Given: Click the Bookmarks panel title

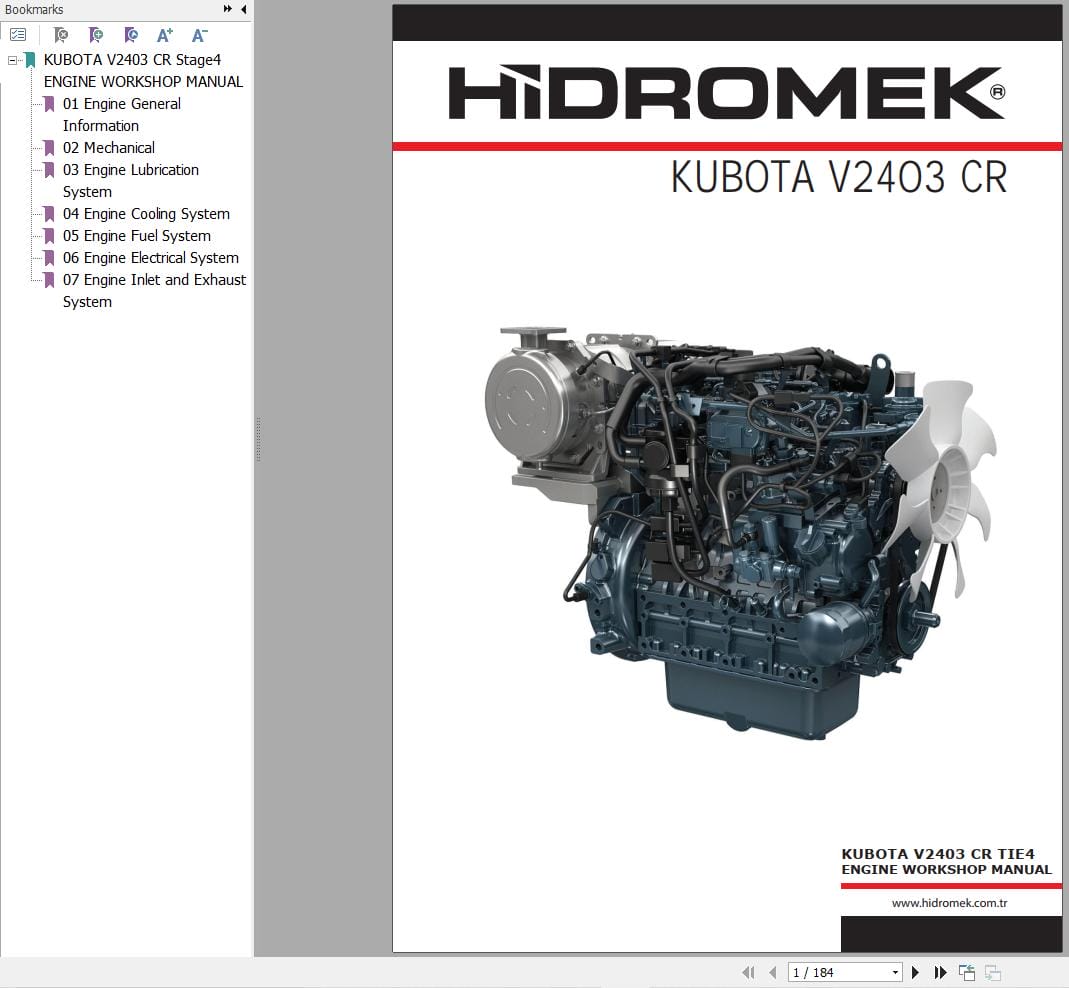Looking at the screenshot, I should 34,10.
